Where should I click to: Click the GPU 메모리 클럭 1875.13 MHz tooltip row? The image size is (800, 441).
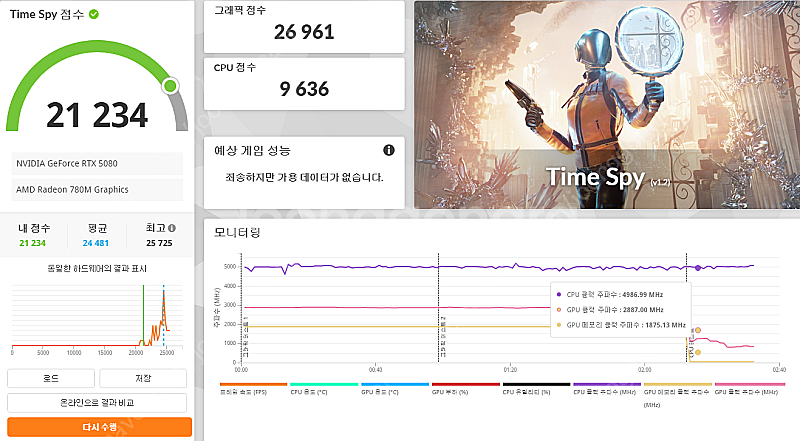(x=621, y=325)
